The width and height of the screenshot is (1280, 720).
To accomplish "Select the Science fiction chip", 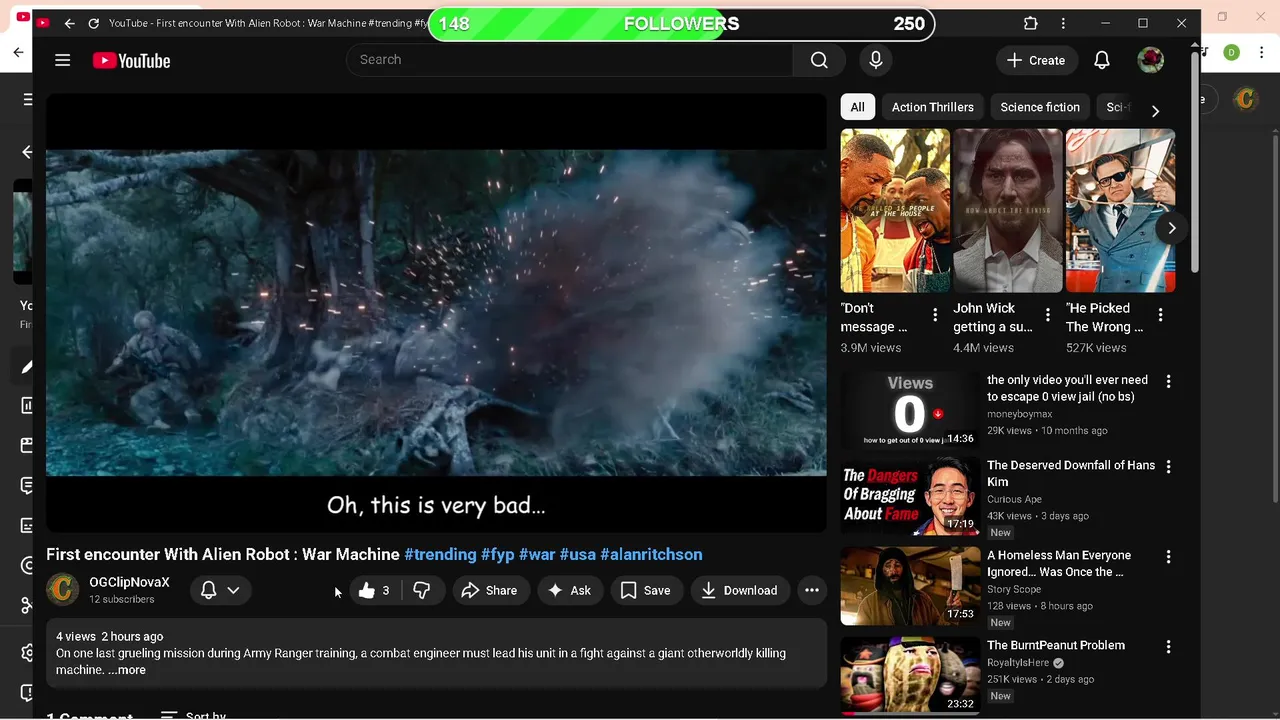I will [x=1040, y=107].
